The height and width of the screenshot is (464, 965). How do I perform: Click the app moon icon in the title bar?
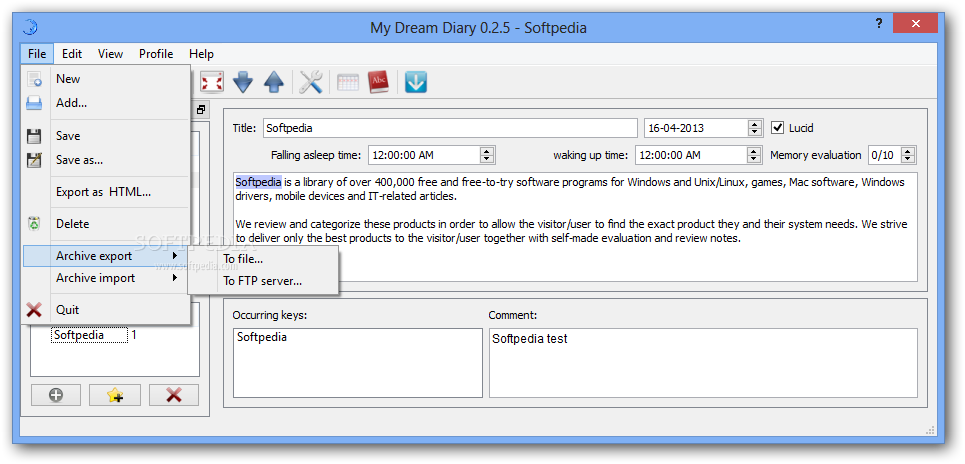click(30, 27)
